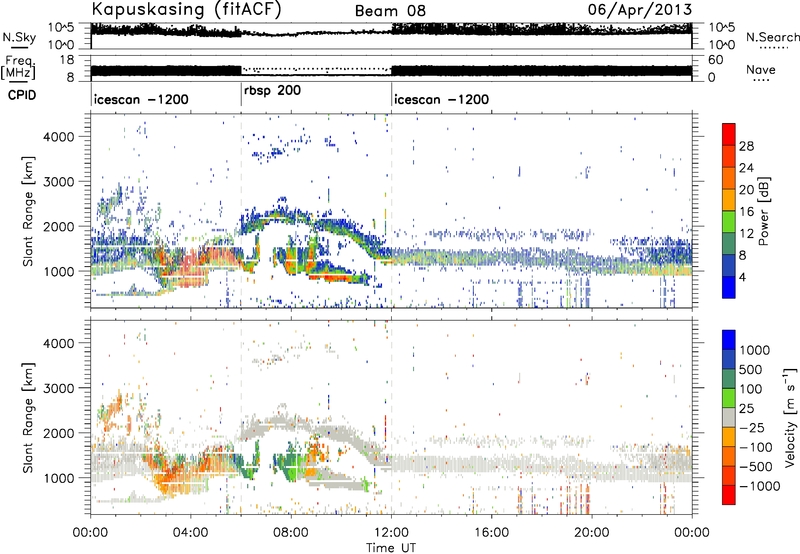Click the 'N.Search' legend label
This screenshot has height=554, width=800.
pos(773,37)
